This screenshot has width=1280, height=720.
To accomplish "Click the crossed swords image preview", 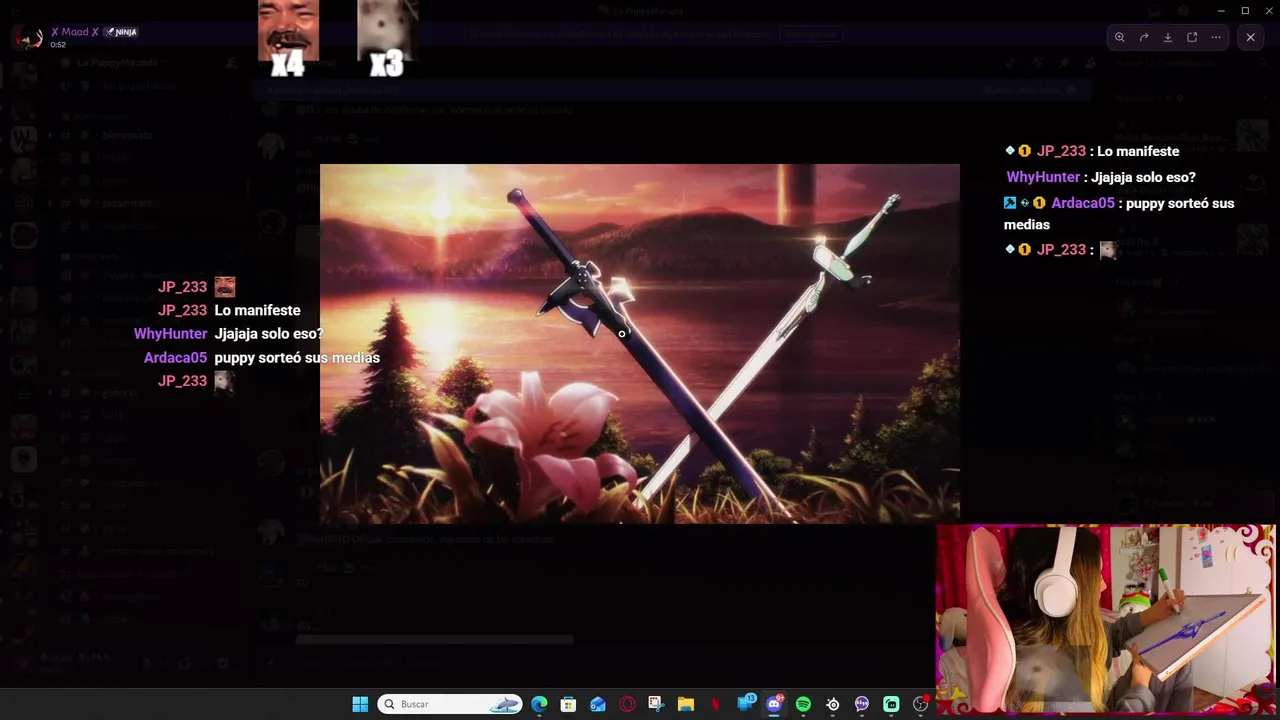I will click(640, 343).
